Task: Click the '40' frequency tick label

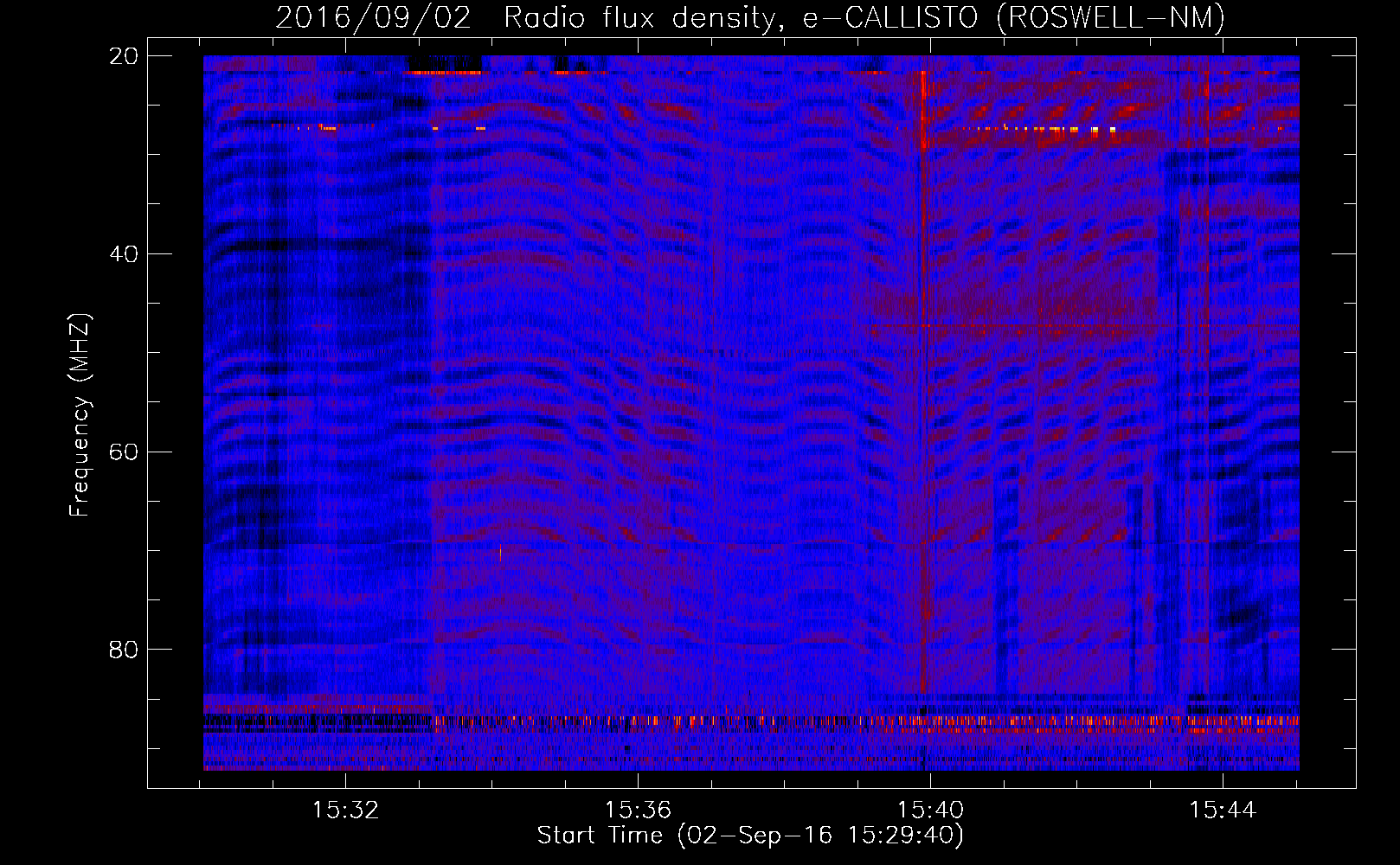Action: [125, 254]
